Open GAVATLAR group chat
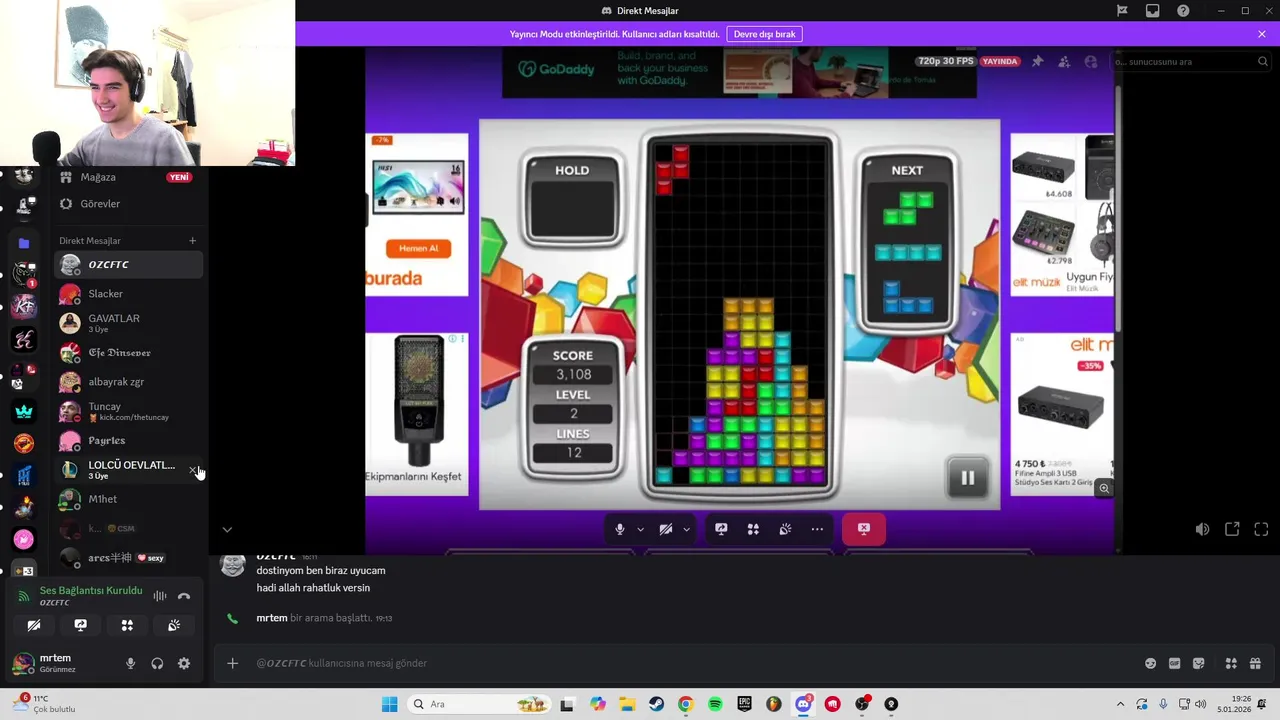Image resolution: width=1280 pixels, height=720 pixels. pos(128,323)
